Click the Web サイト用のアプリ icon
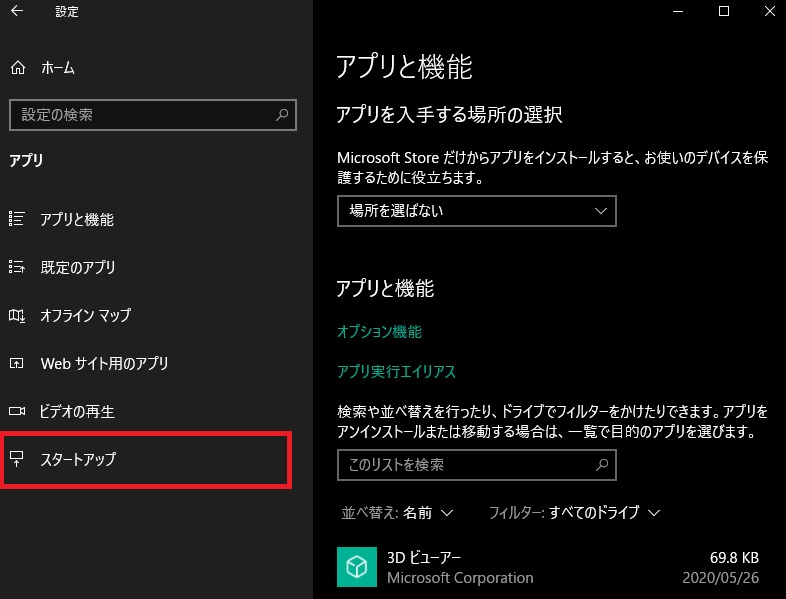The height and width of the screenshot is (599, 786). pos(17,363)
